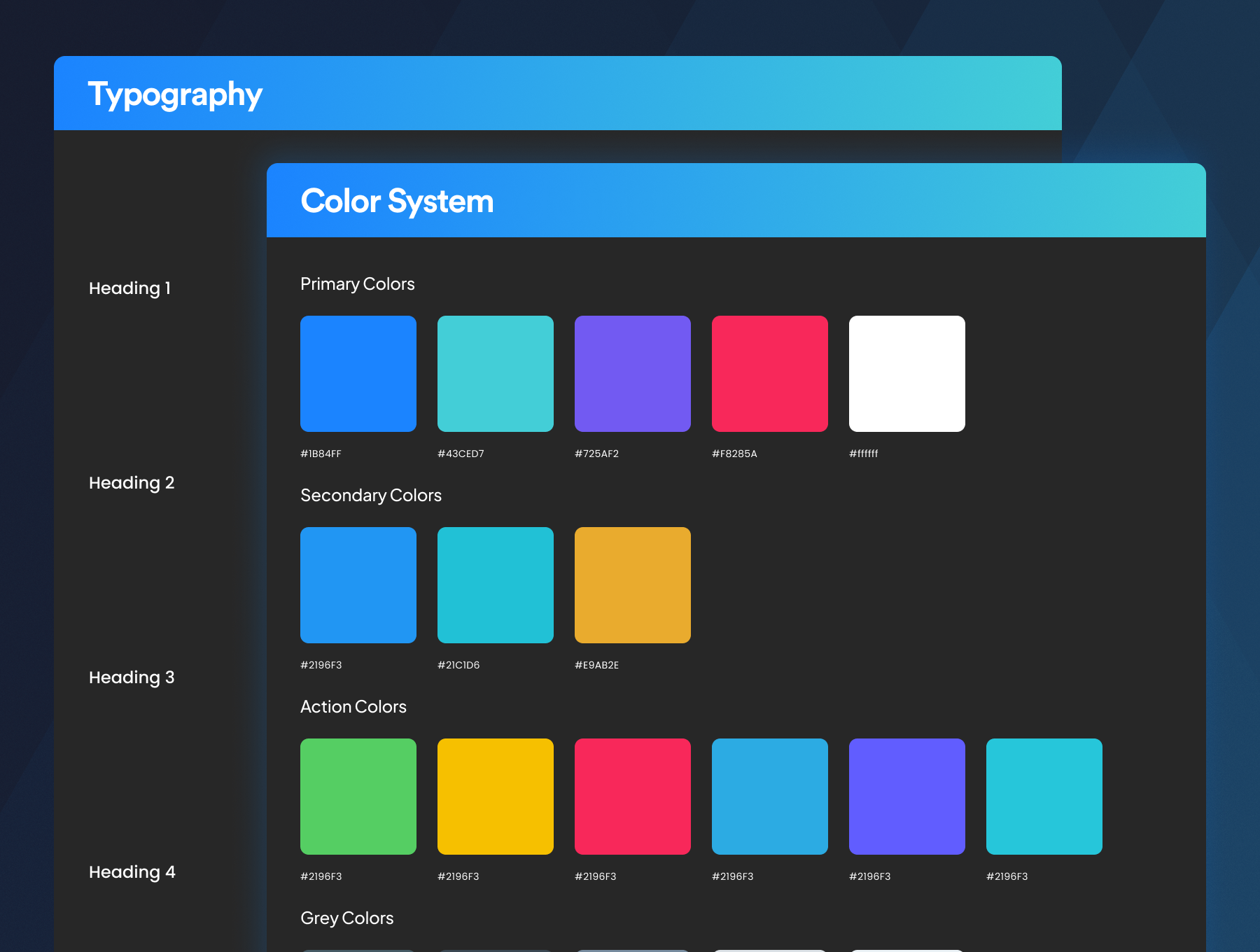Click the #725AF2 hex label

tap(596, 454)
